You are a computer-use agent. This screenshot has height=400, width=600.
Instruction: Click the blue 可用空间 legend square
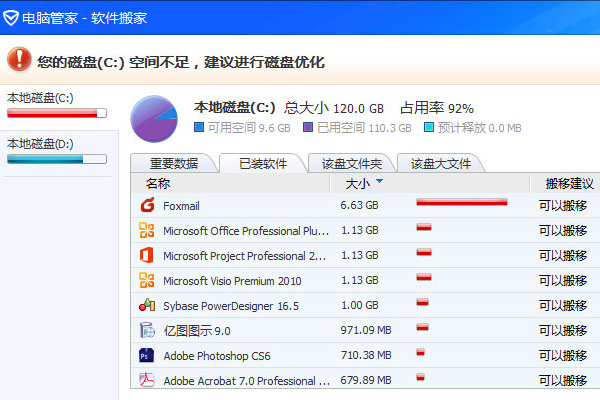click(199, 127)
